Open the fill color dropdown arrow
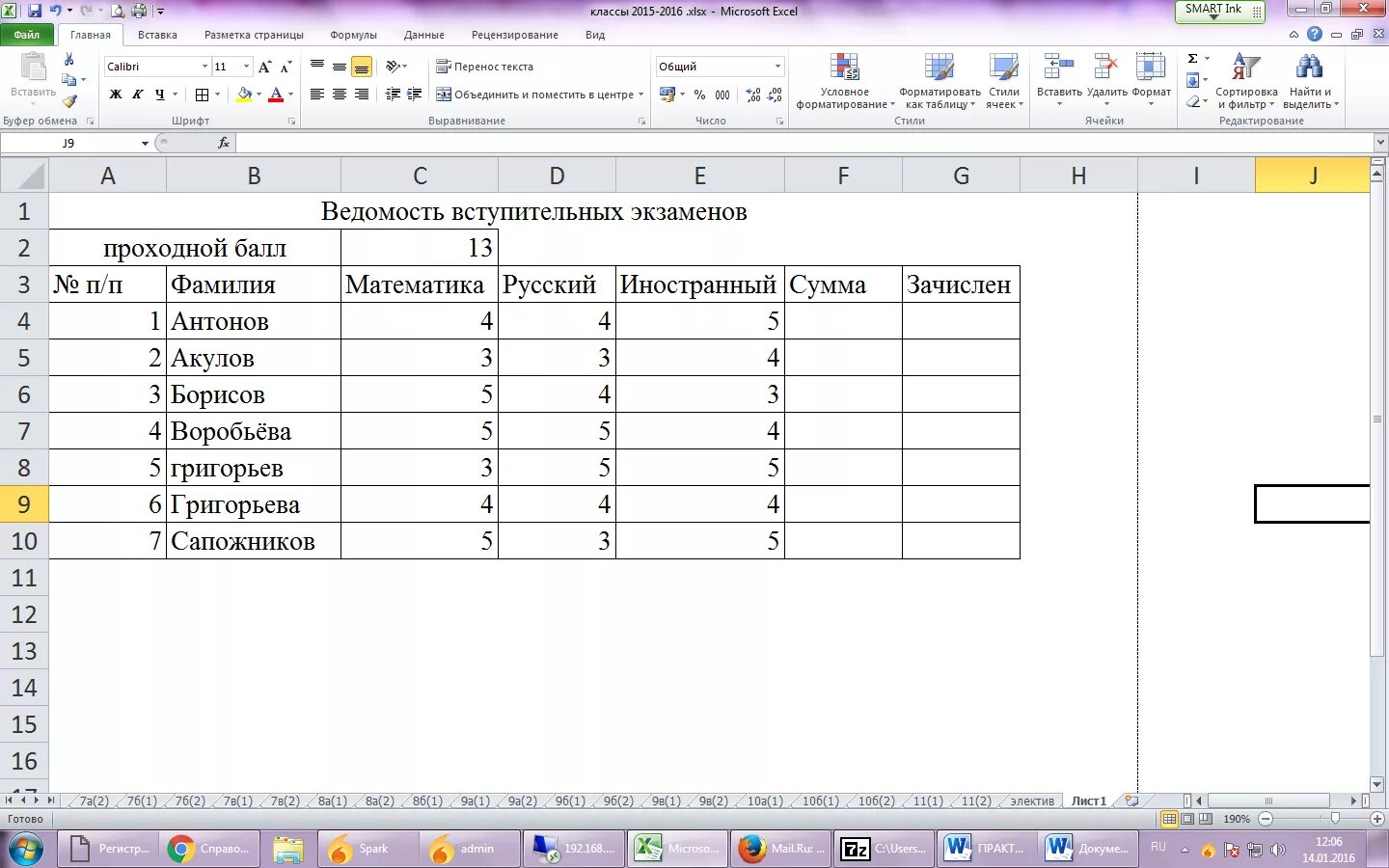 (259, 95)
